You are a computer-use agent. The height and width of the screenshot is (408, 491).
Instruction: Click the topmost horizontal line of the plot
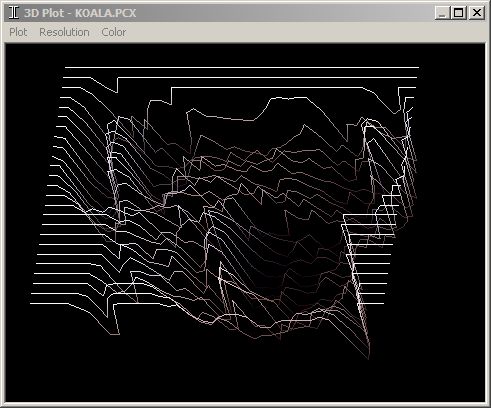pos(242,68)
